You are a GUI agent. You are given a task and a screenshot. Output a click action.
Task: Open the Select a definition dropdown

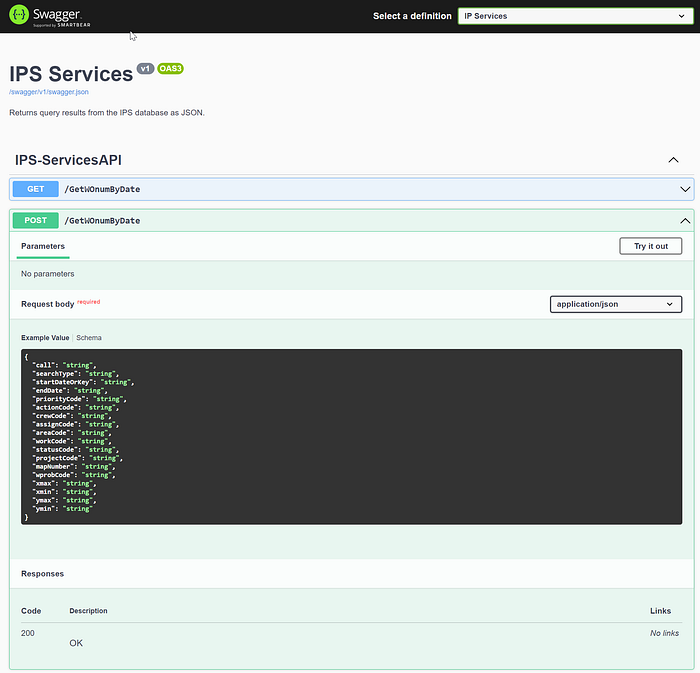pos(575,16)
